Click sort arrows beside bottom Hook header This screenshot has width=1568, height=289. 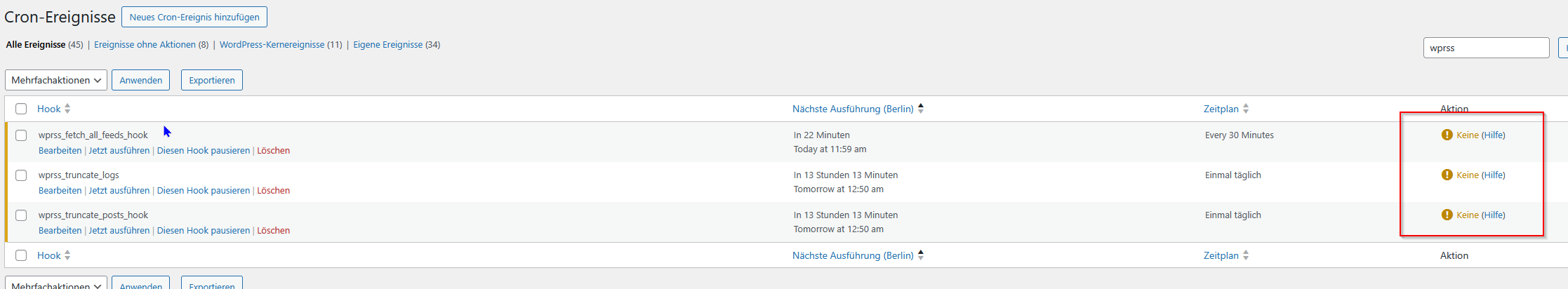[67, 255]
